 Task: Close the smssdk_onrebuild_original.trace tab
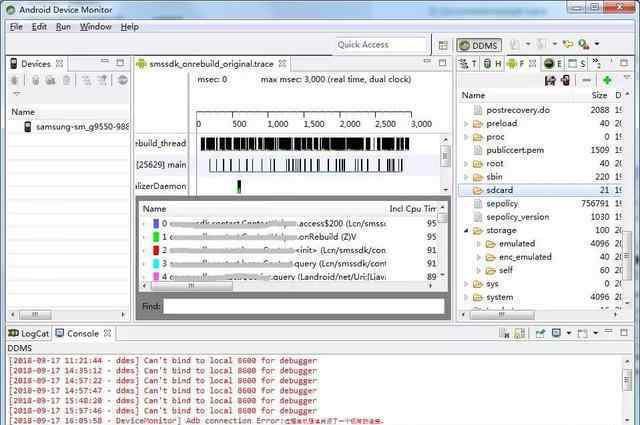click(282, 63)
